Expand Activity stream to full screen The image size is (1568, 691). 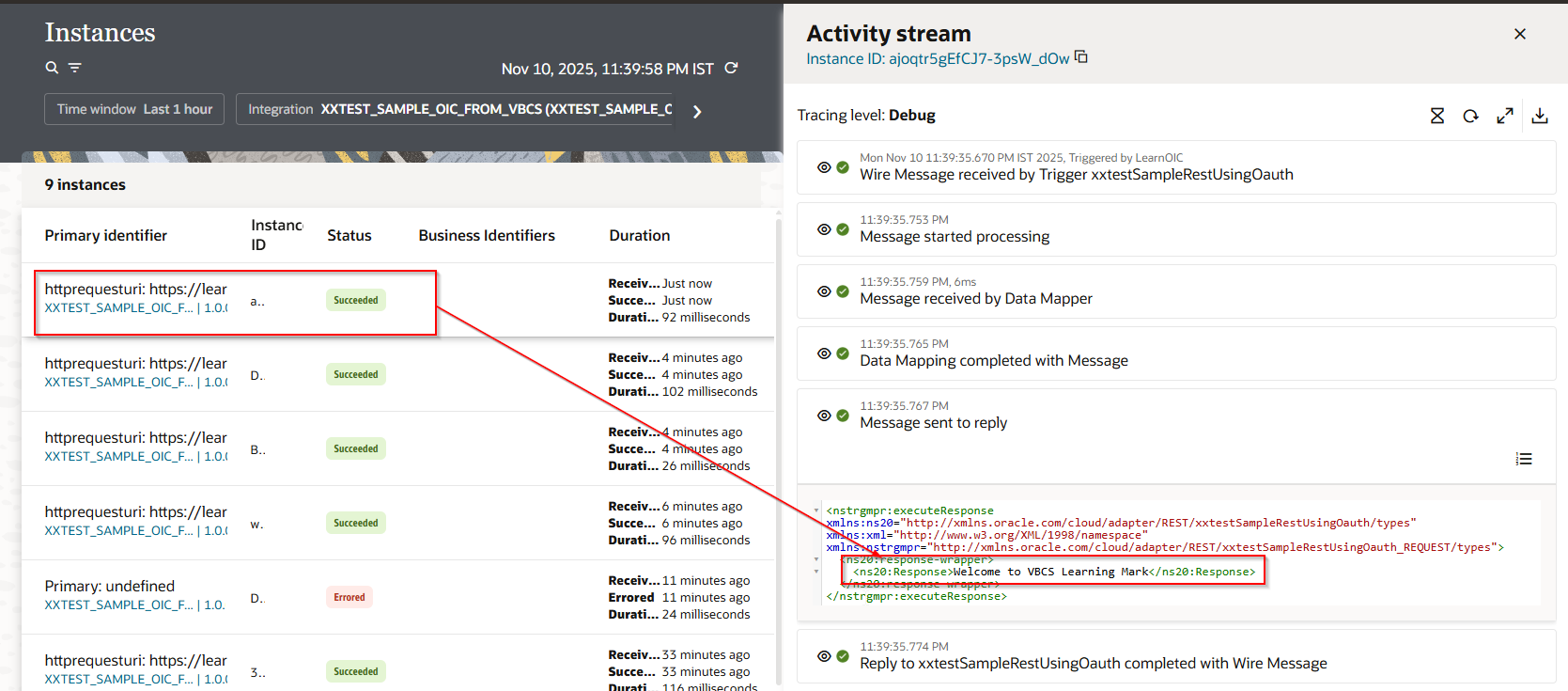click(x=1505, y=116)
